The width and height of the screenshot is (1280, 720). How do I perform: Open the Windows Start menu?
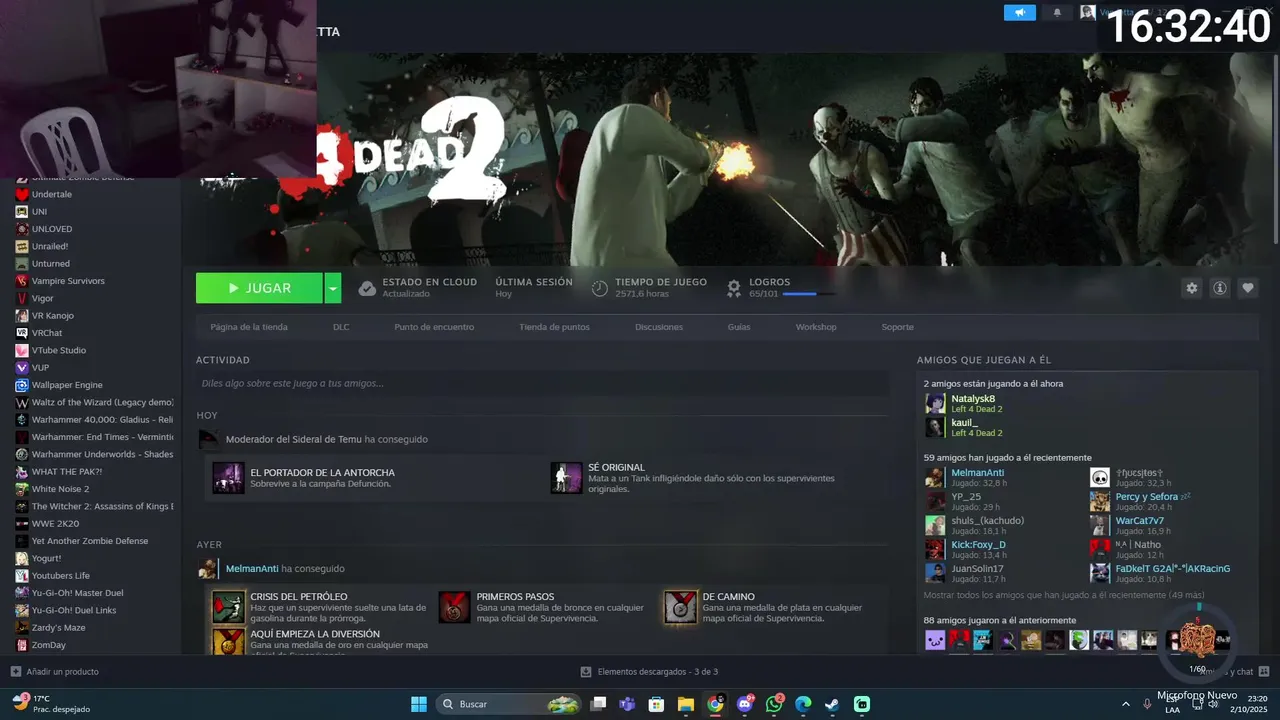419,704
